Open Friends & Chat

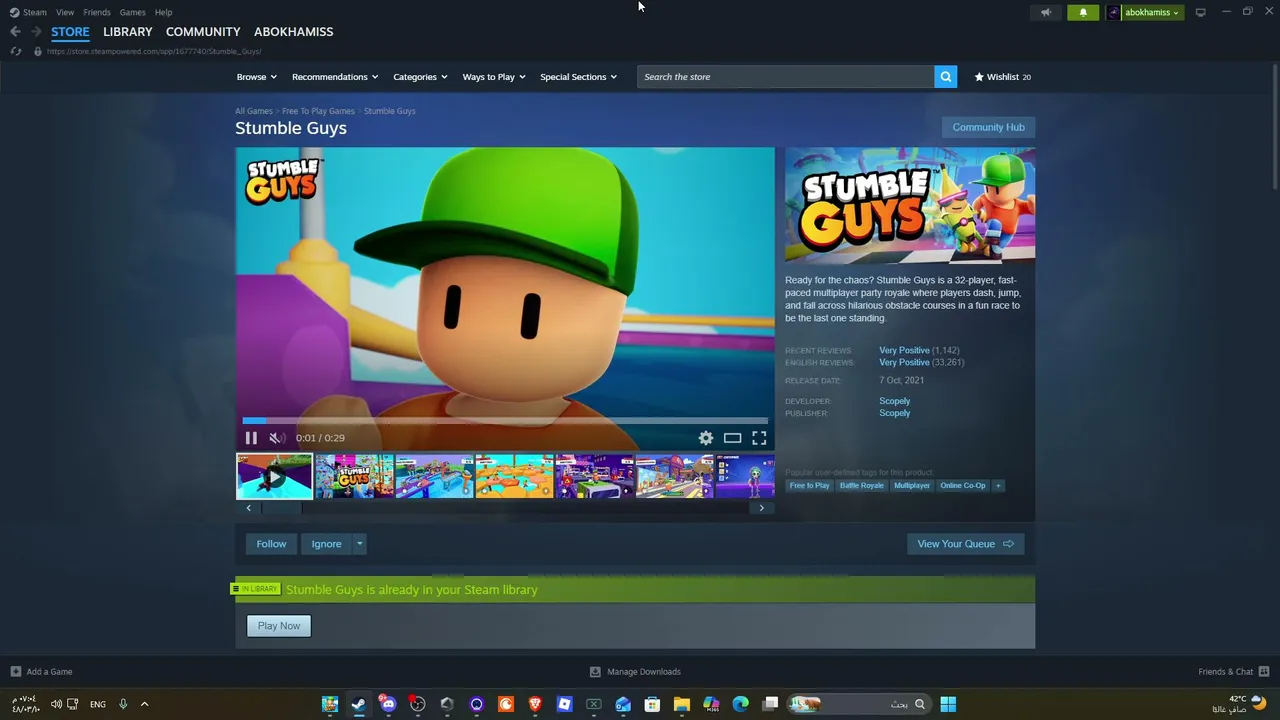point(1233,672)
